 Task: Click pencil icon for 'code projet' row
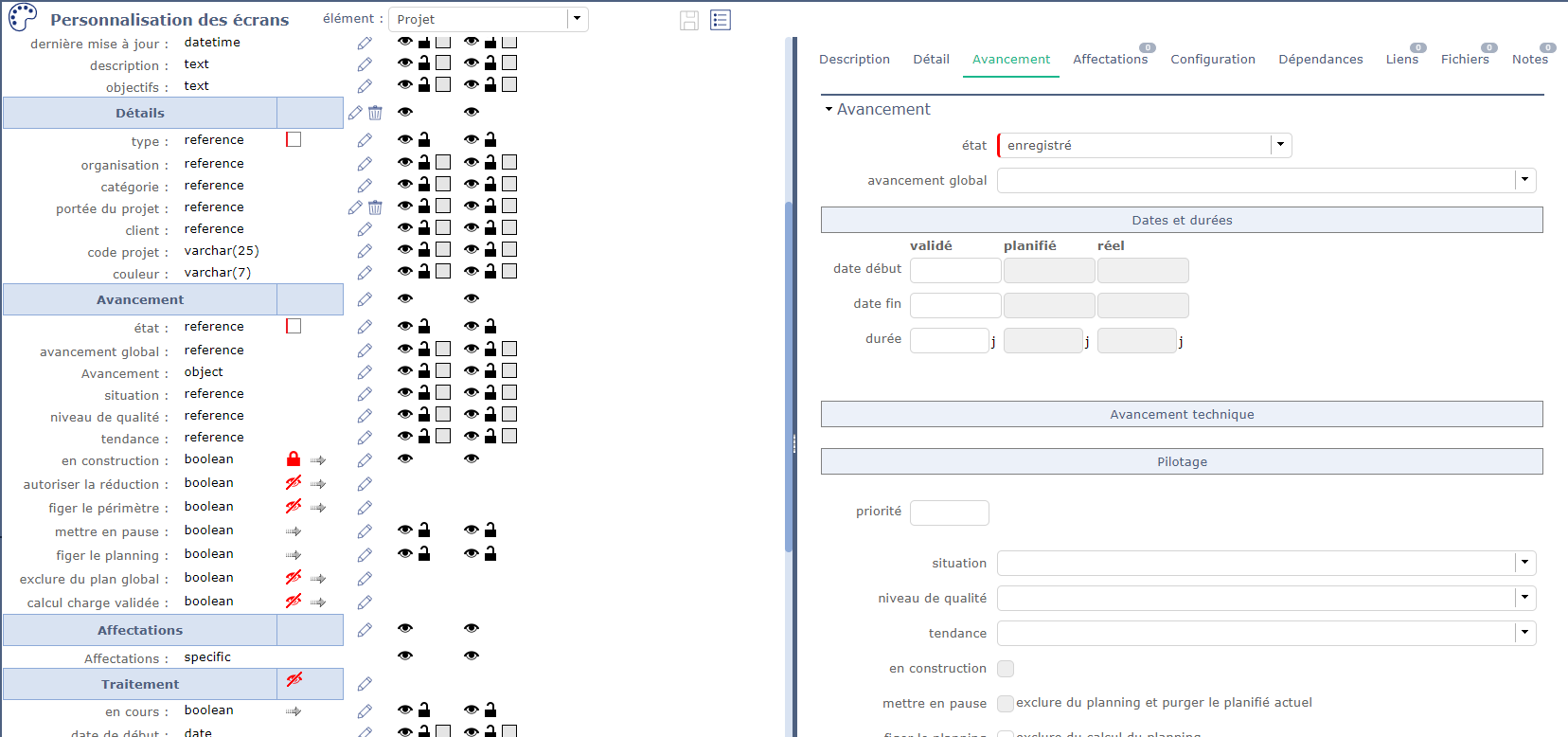pos(365,251)
